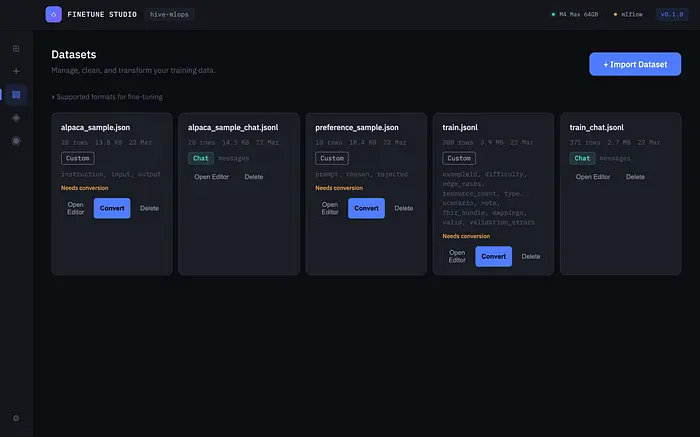The height and width of the screenshot is (437, 700).
Task: Convert the alpaca_sample.json dataset
Action: click(x=112, y=208)
